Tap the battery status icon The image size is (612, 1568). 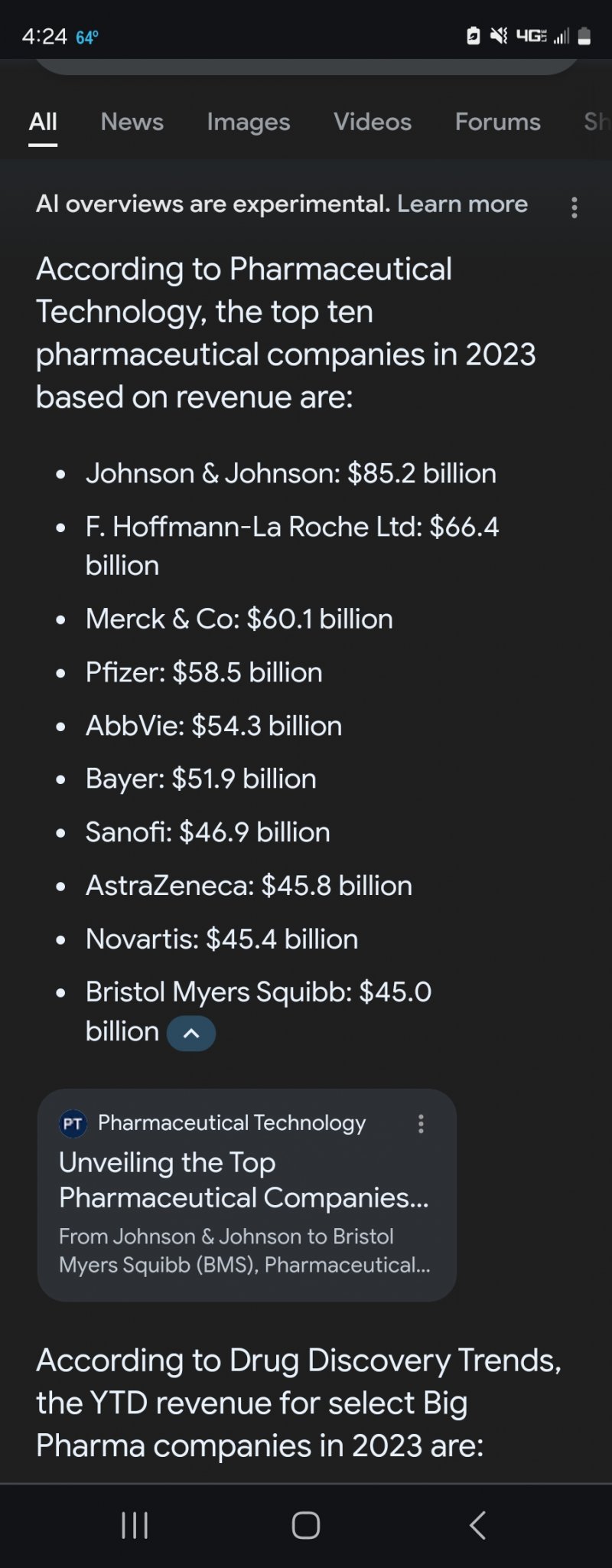coord(584,36)
